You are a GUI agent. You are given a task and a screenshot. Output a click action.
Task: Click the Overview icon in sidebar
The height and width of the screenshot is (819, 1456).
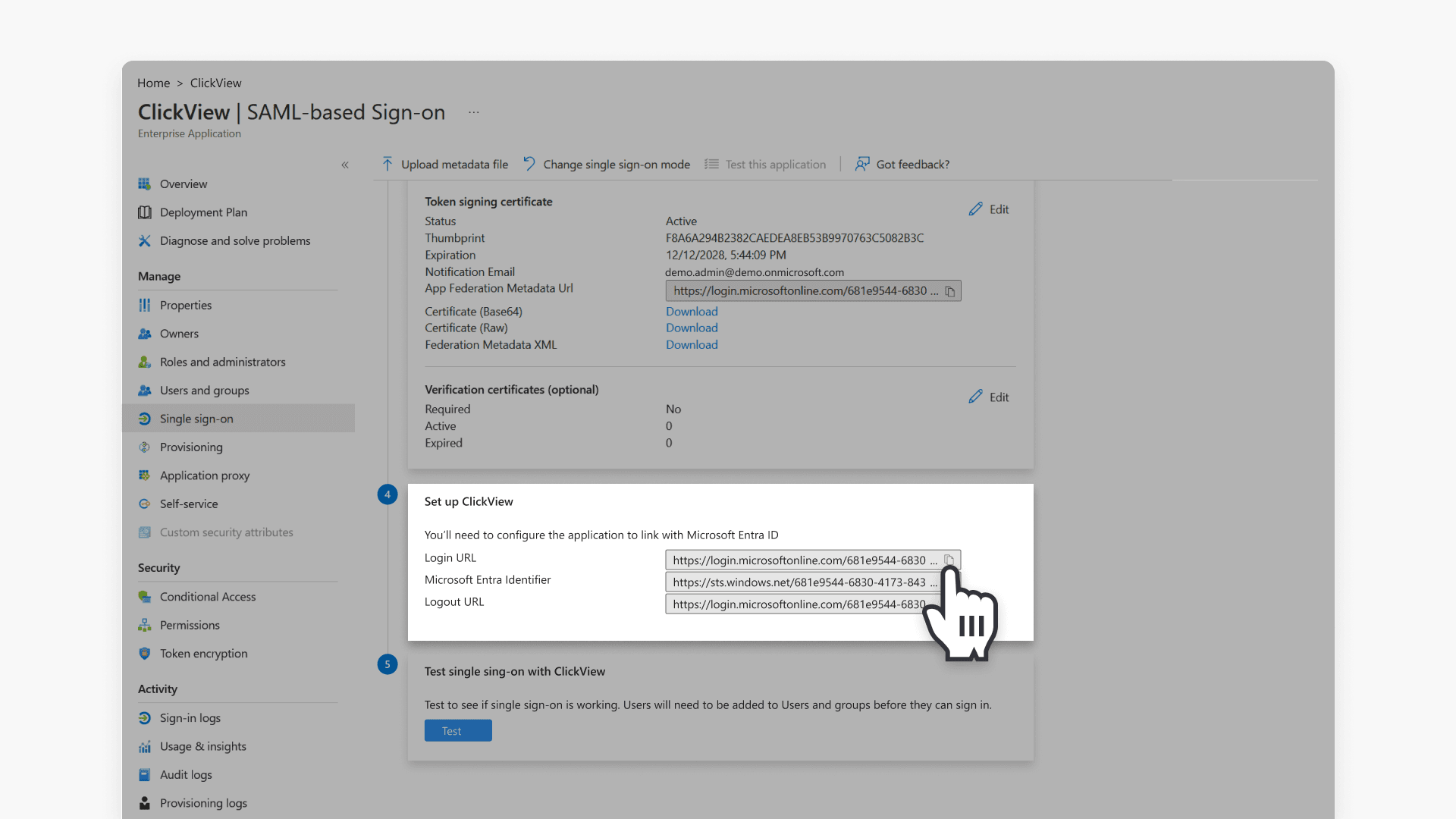click(x=144, y=184)
